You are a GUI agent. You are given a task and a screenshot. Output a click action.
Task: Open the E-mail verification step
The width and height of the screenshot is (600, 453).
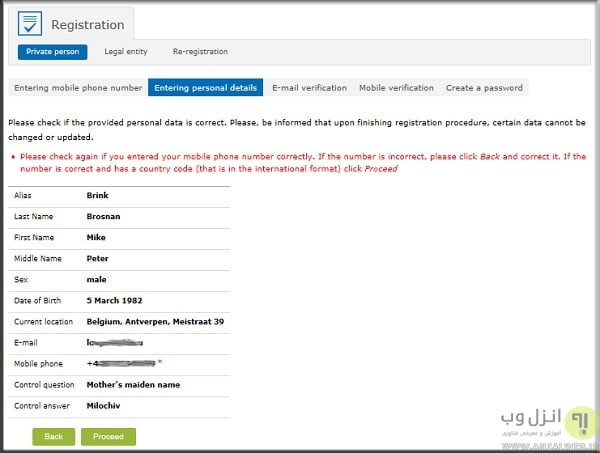point(309,88)
